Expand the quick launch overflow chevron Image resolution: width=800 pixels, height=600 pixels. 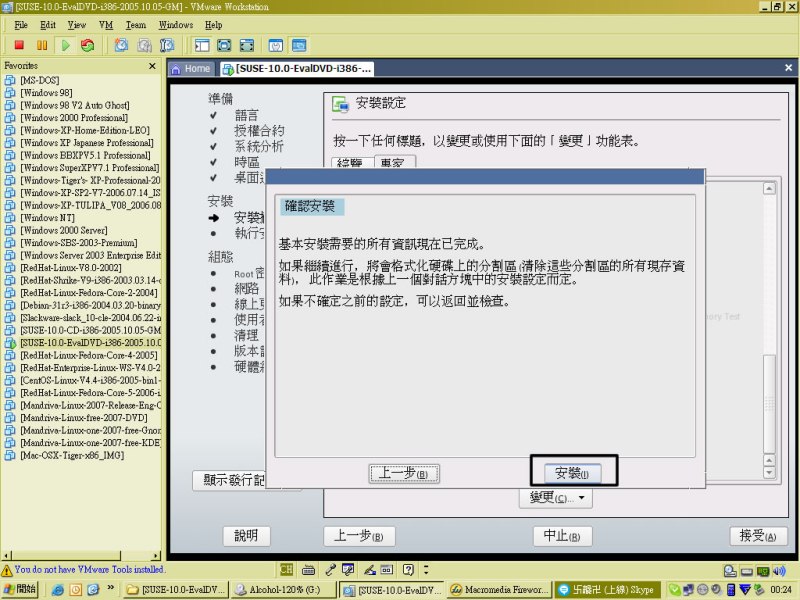[x=111, y=589]
